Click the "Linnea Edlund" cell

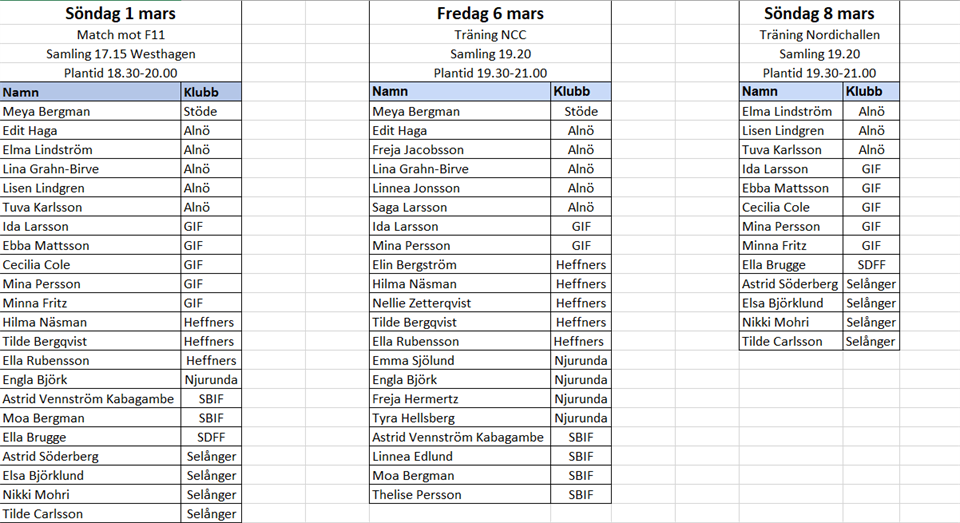pos(460,457)
